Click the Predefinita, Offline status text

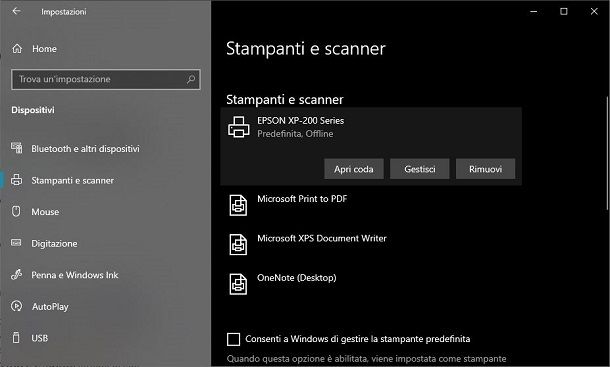(295, 134)
